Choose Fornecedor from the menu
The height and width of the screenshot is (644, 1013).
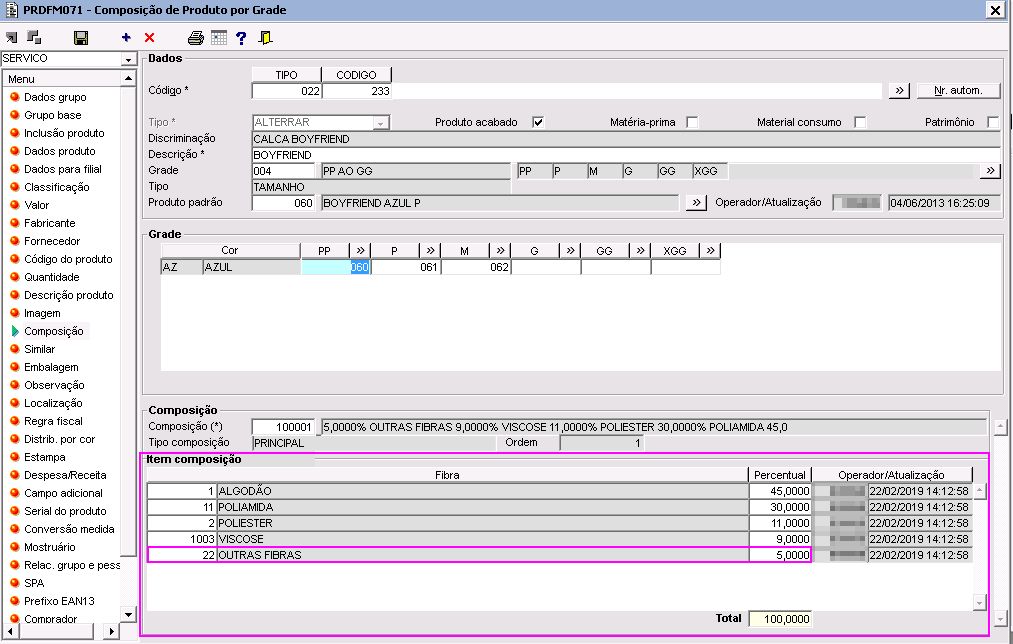click(52, 242)
